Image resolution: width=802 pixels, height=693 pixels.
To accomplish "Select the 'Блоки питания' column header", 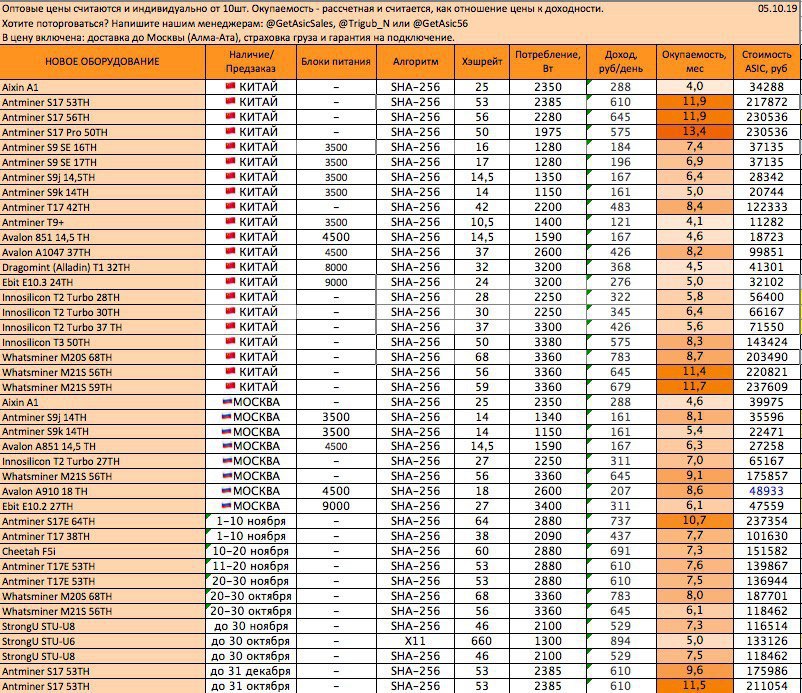I will tap(336, 62).
